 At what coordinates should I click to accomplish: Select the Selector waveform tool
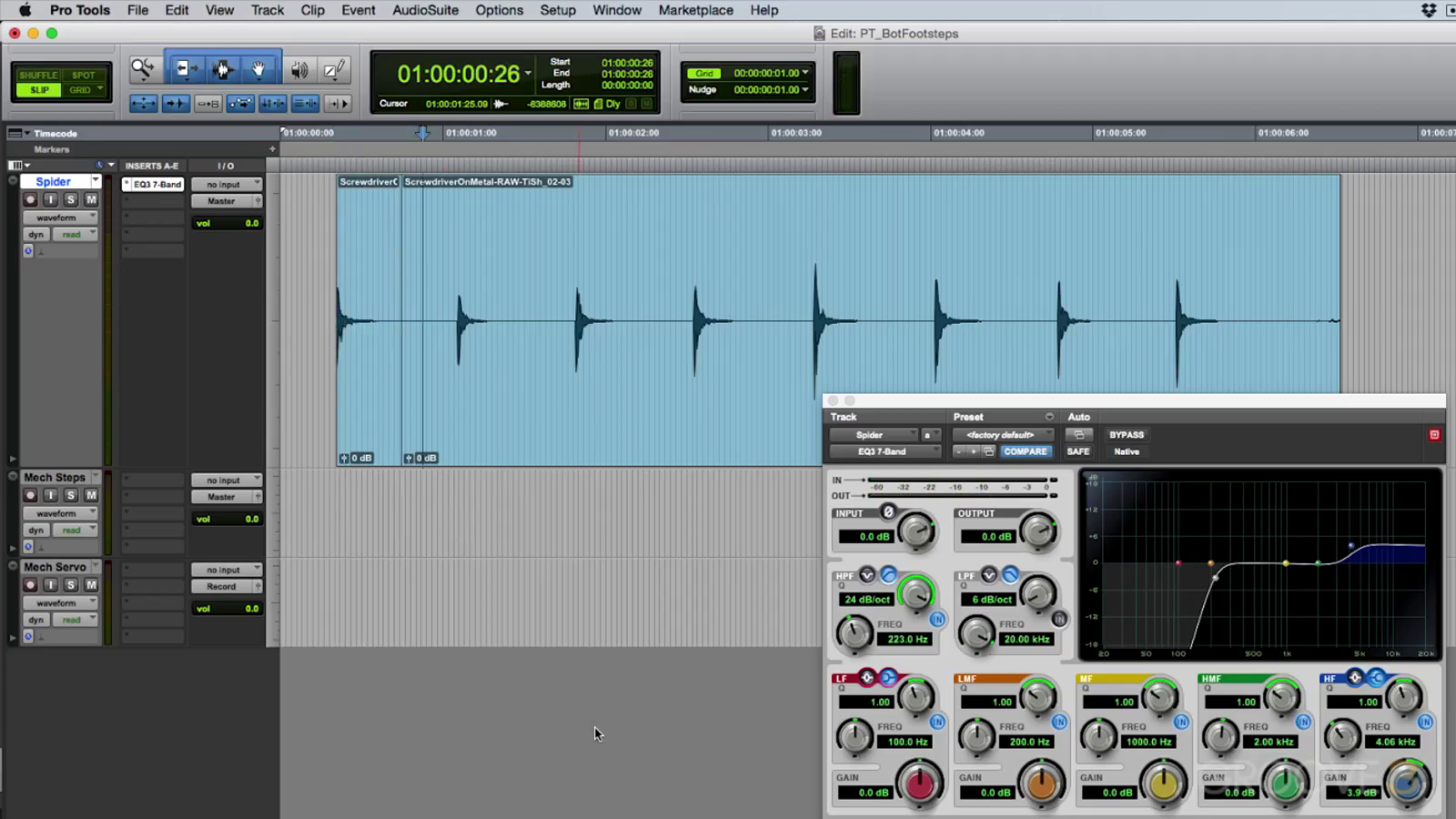[222, 69]
